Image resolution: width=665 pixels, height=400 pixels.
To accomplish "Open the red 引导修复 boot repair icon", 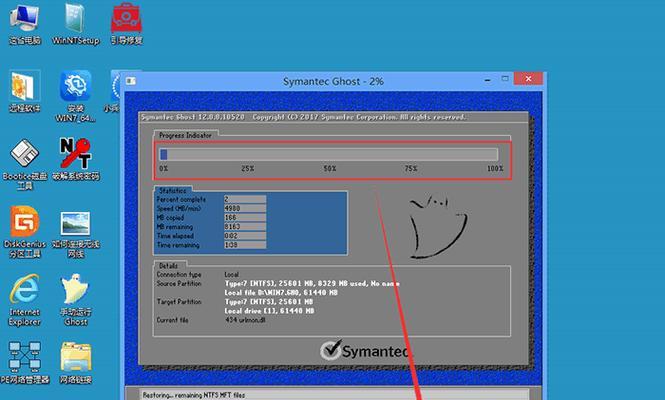I will 126,22.
